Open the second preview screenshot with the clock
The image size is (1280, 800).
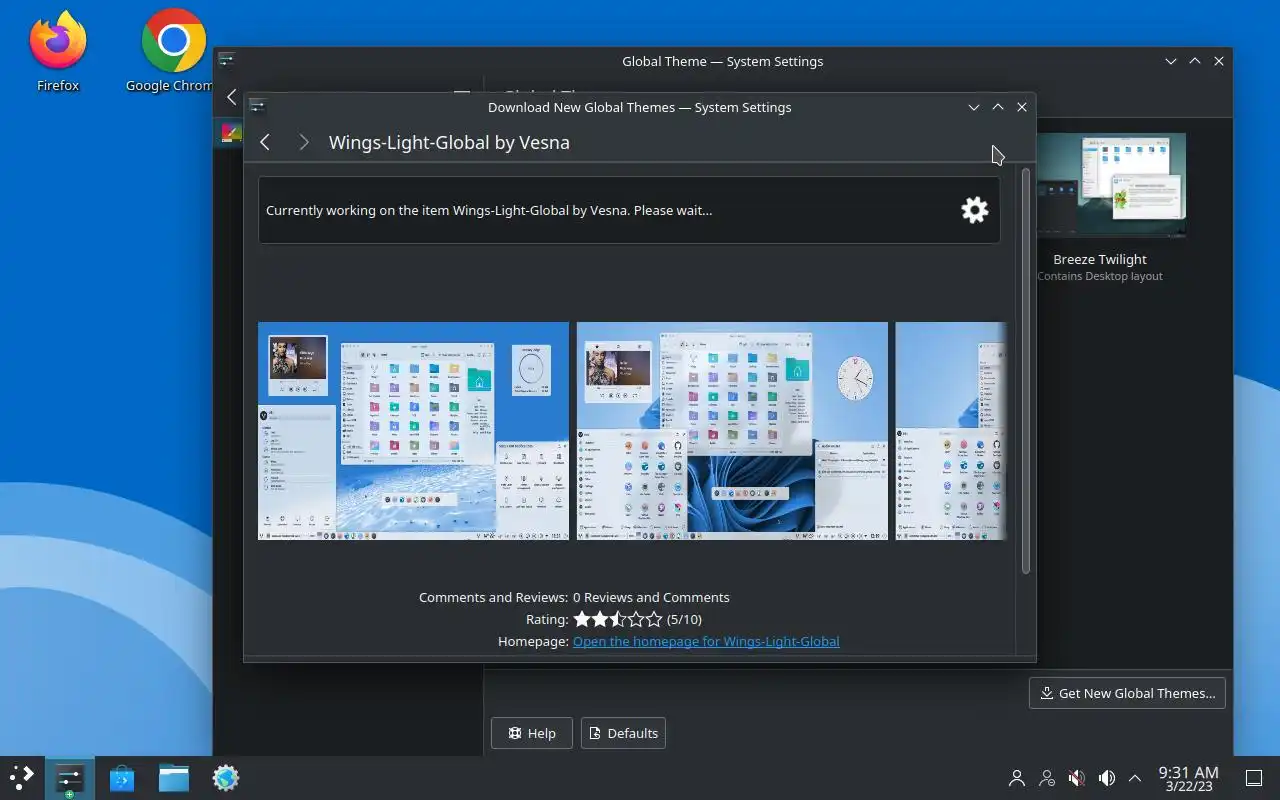[732, 431]
